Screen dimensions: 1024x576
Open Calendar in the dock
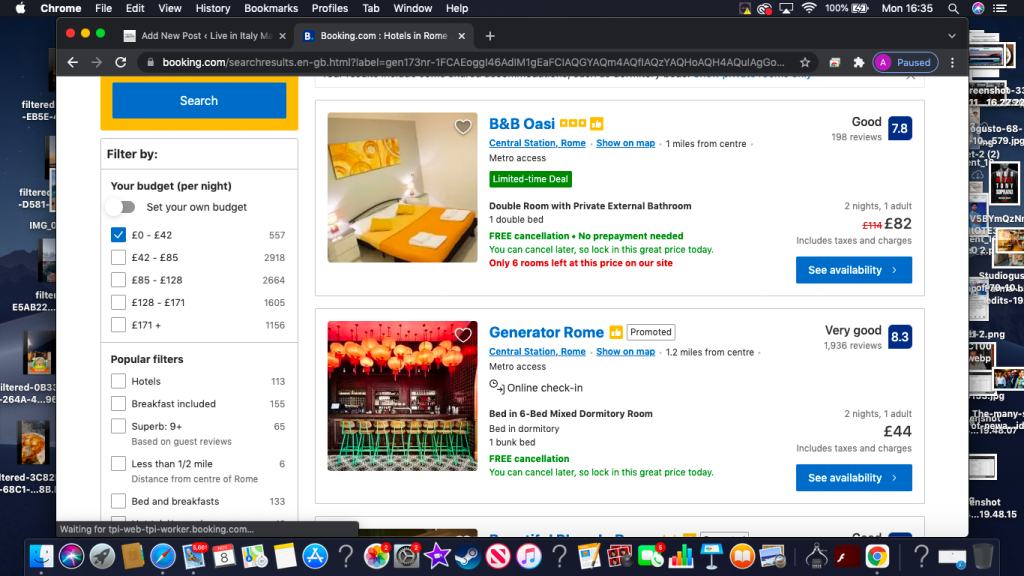(x=223, y=556)
